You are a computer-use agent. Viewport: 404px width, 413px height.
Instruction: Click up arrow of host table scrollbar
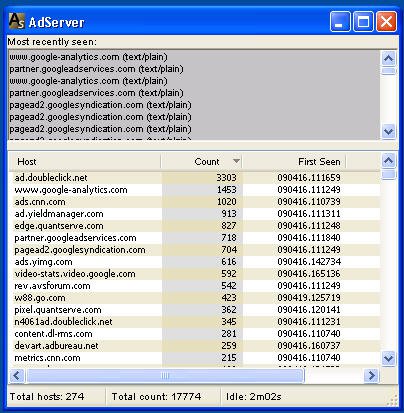coord(388,161)
